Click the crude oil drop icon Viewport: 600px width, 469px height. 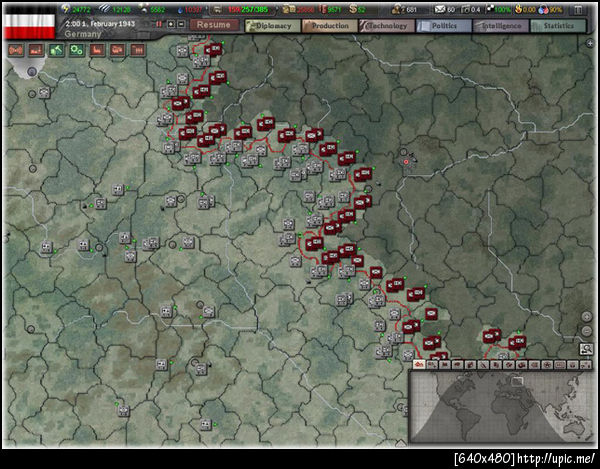coord(181,10)
